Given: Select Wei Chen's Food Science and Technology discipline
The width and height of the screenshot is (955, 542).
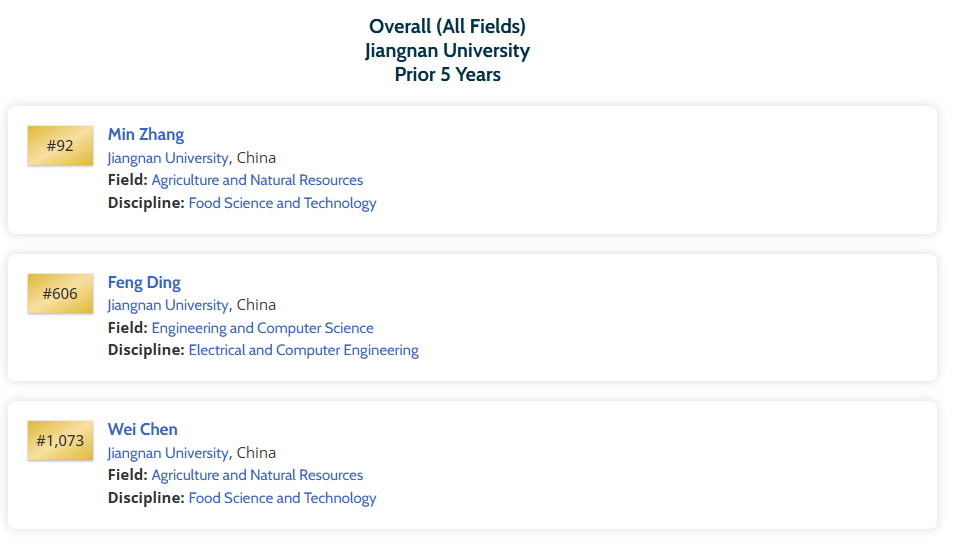Looking at the screenshot, I should pos(282,498).
